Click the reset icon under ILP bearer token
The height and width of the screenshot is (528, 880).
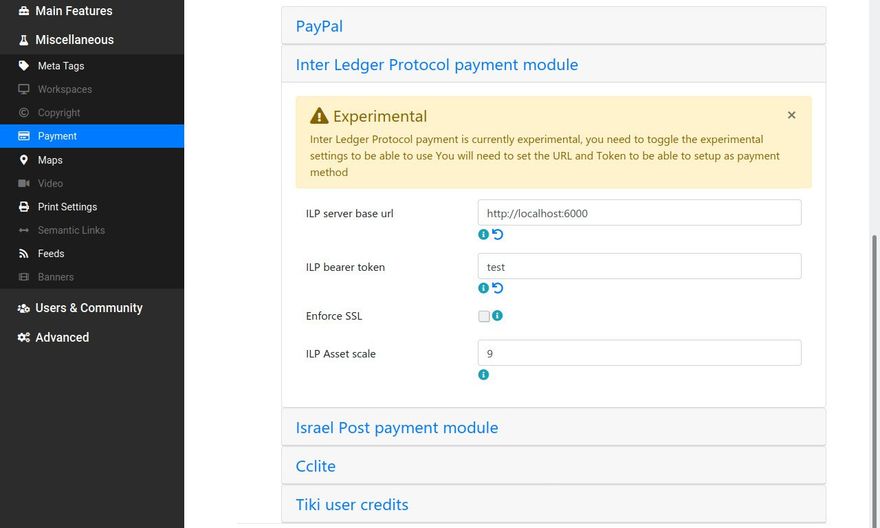coord(498,288)
